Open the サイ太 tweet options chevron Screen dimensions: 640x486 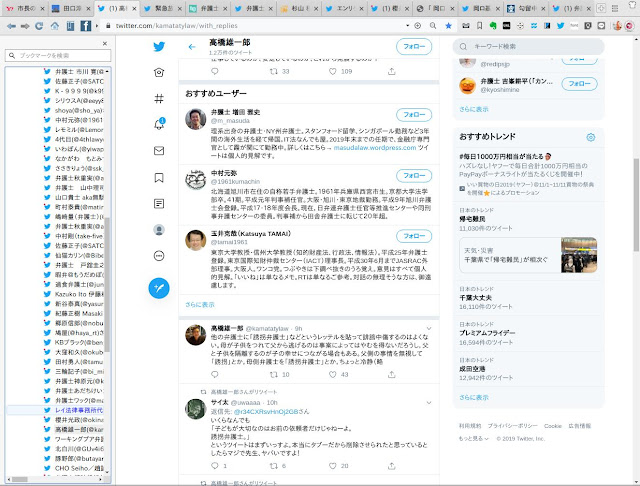point(429,403)
